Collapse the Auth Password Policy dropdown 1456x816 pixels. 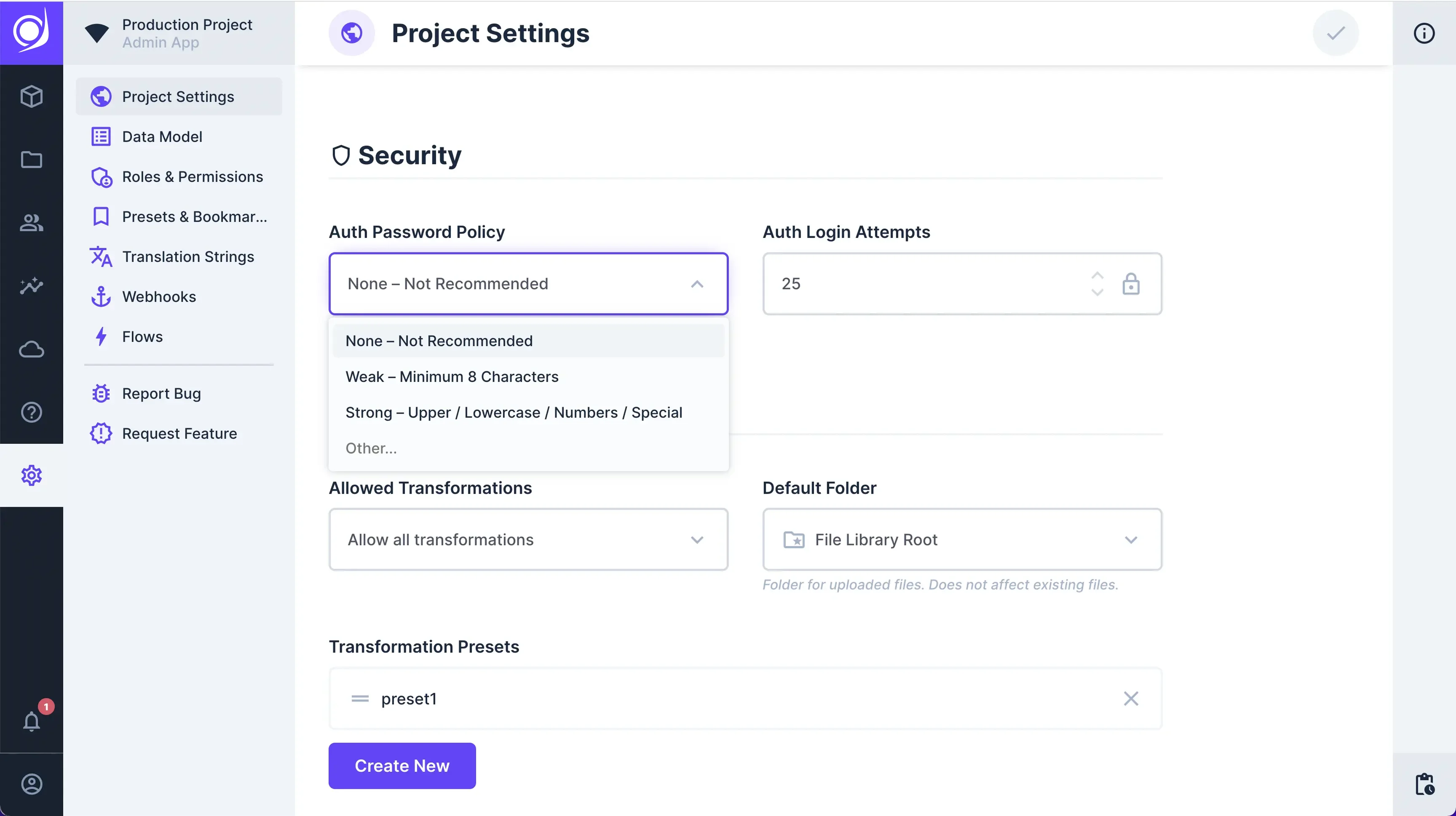pos(698,284)
